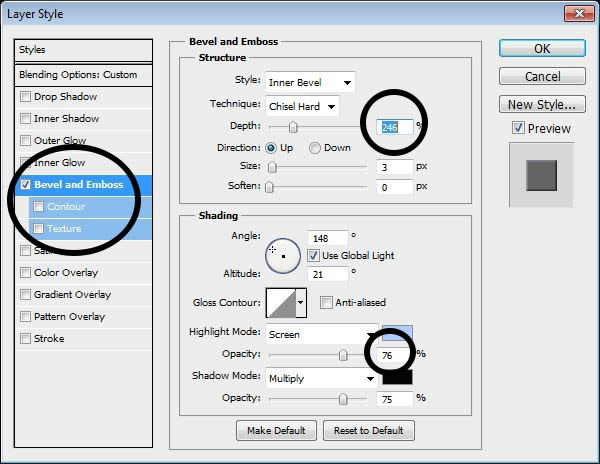Toggle the Use Global Light checkbox
The height and width of the screenshot is (464, 600).
tap(313, 256)
